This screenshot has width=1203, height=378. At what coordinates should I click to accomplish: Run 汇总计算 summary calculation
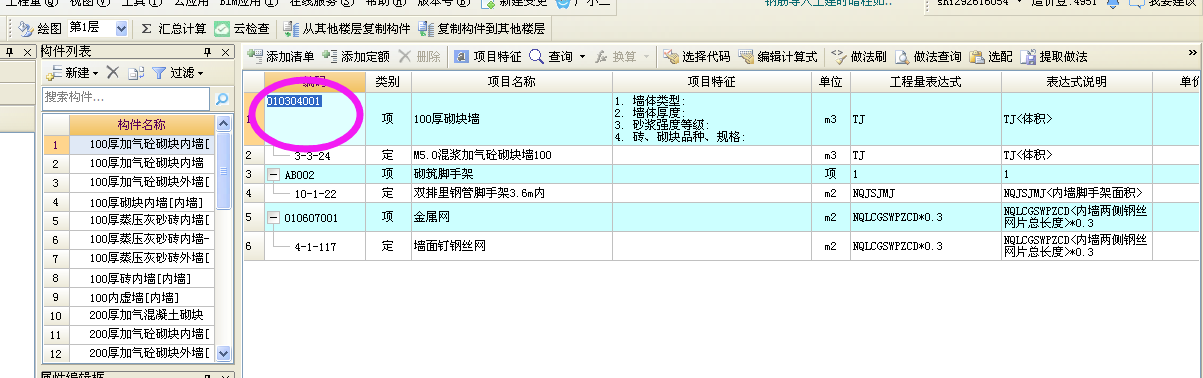pyautogui.click(x=174, y=29)
